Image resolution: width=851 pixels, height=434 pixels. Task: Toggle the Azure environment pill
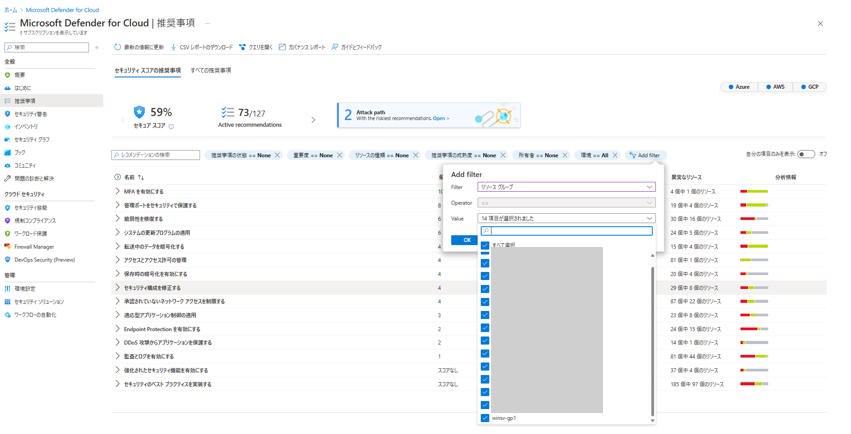739,87
